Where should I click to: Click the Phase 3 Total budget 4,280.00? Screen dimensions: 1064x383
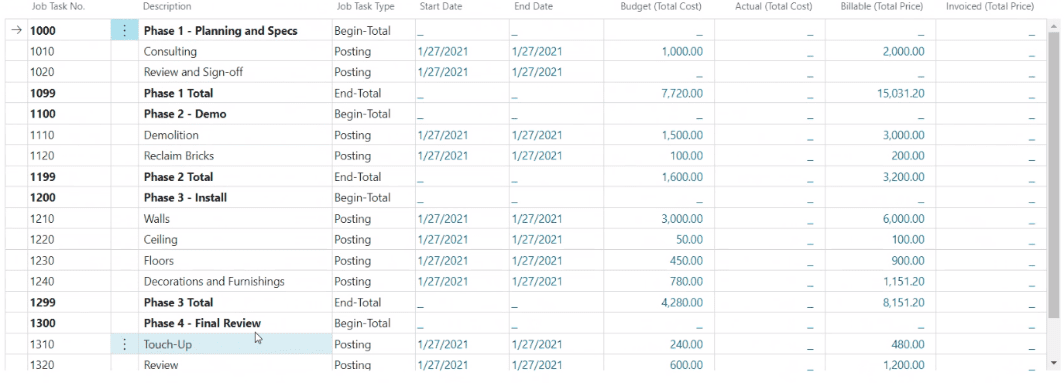(682, 302)
